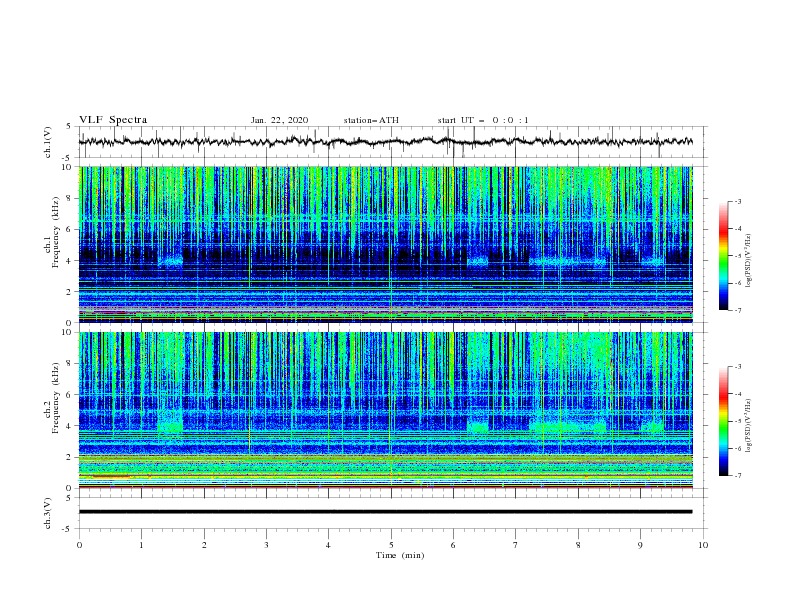Click the 4 kHz emission burst near 9.2 min in ch.1
Screen dimensions: 792x612
click(653, 262)
